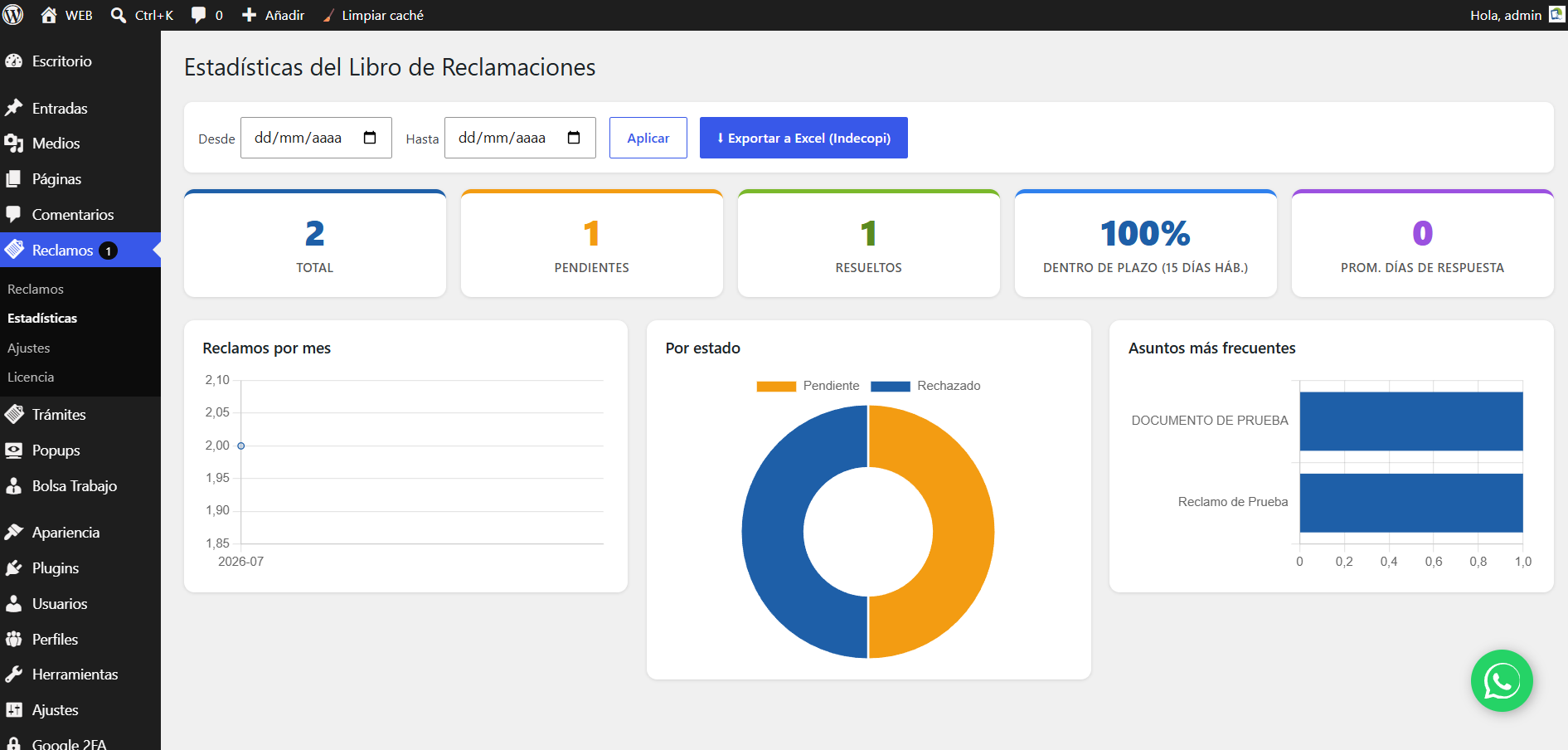Open the Ctrl+K search icon
The image size is (1568, 750).
click(119, 15)
